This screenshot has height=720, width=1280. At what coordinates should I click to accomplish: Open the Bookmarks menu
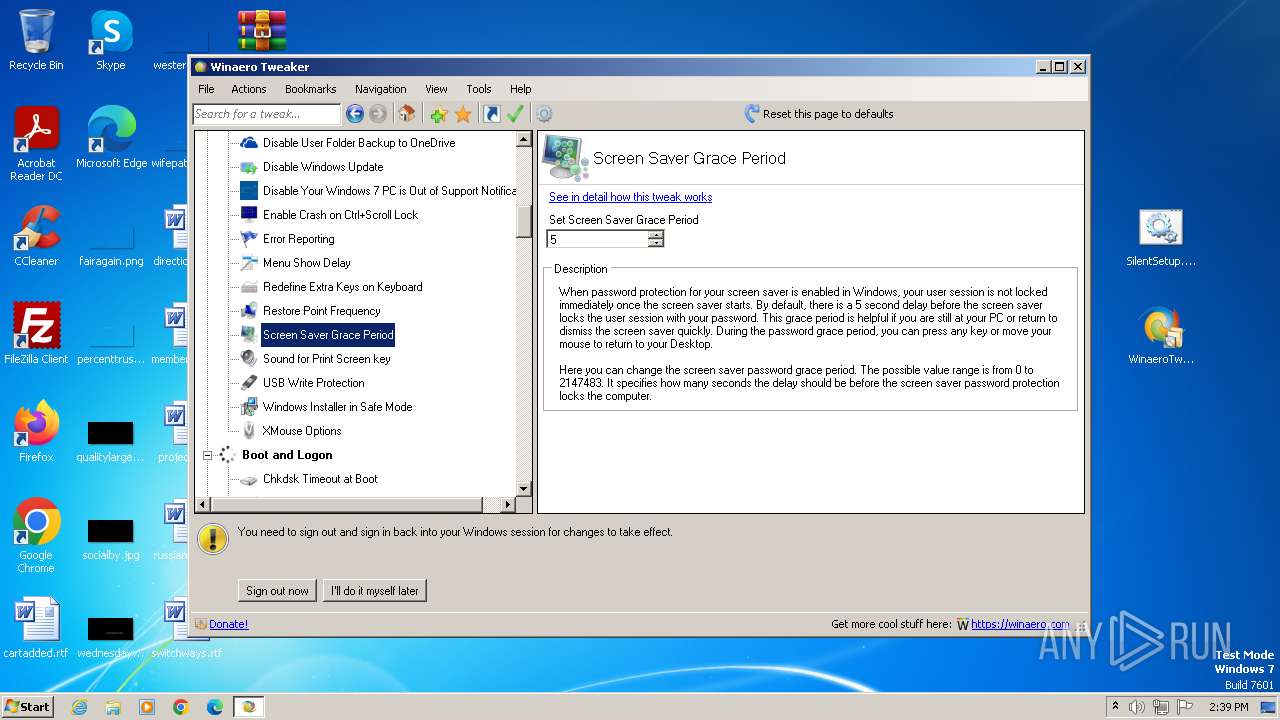[x=310, y=89]
